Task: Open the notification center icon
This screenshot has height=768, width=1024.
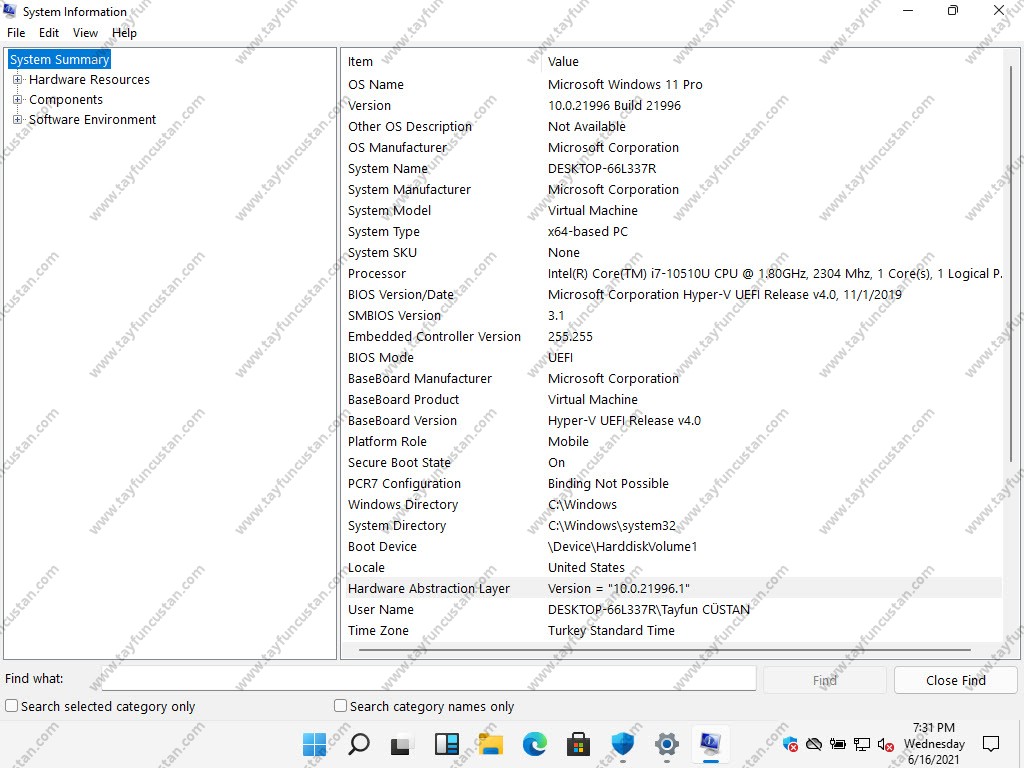Action: click(991, 744)
